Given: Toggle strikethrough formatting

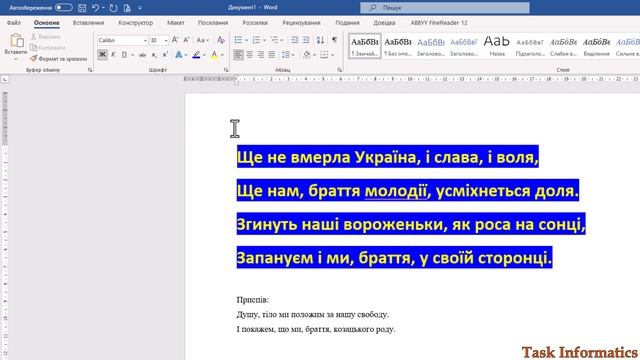Looking at the screenshot, I should (142, 55).
